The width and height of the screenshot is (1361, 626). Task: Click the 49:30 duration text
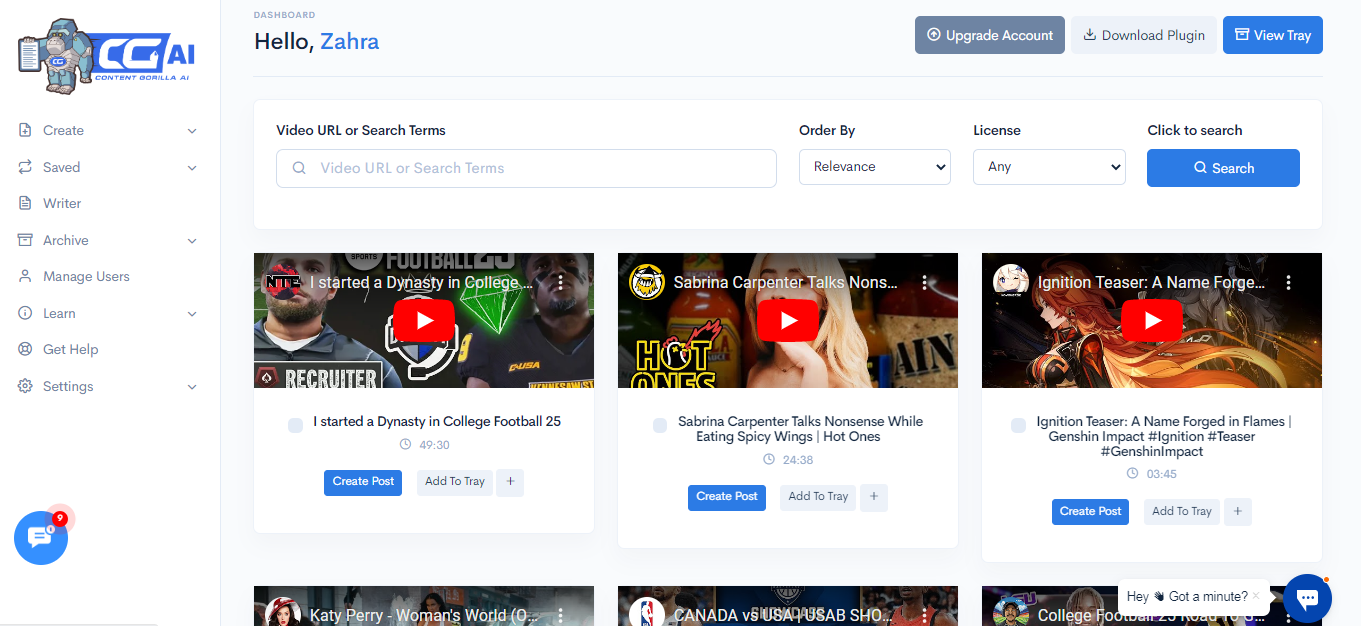(x=434, y=445)
